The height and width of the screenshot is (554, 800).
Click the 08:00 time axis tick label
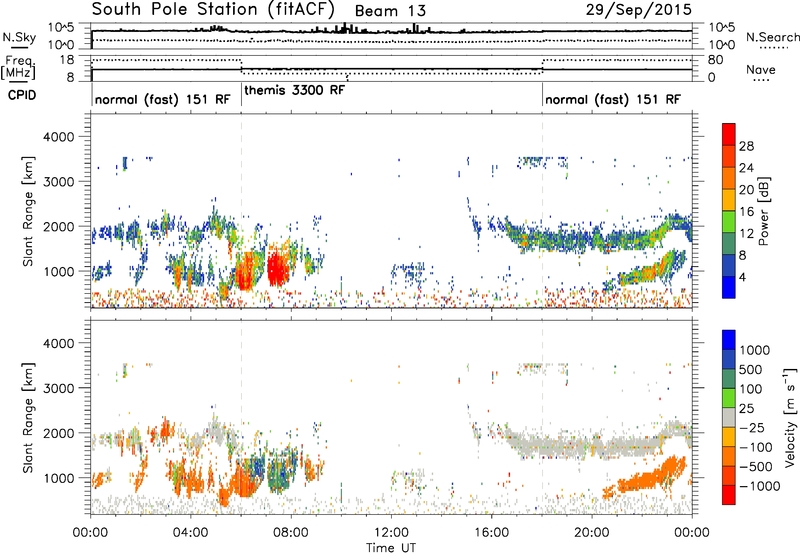[291, 533]
